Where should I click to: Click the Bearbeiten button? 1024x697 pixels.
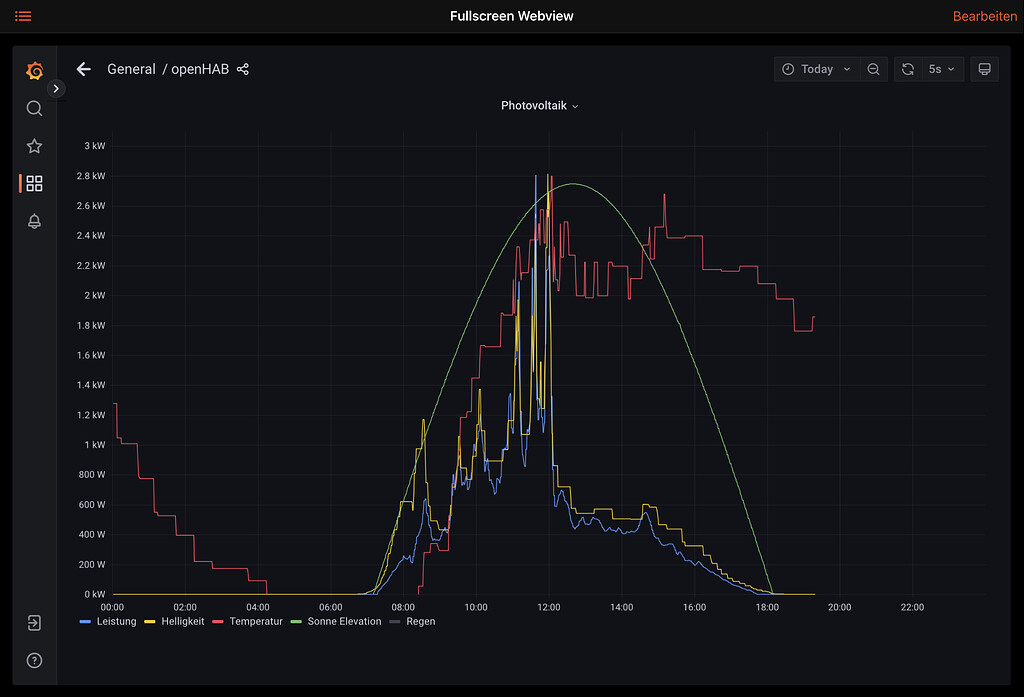click(984, 16)
